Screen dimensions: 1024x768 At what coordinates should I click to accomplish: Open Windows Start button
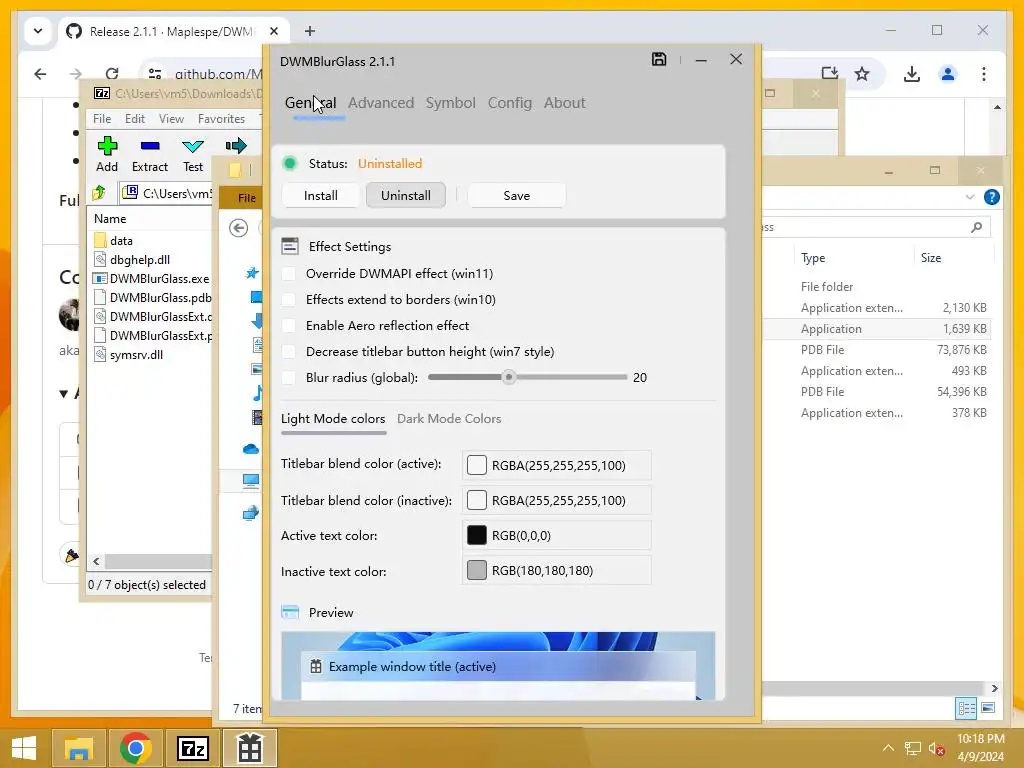pos(24,748)
